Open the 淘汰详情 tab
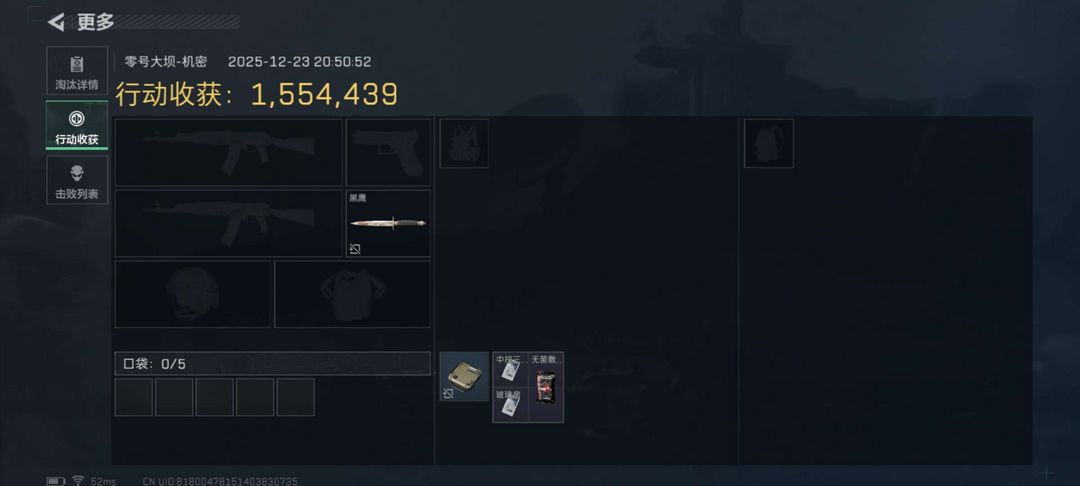 click(x=77, y=71)
